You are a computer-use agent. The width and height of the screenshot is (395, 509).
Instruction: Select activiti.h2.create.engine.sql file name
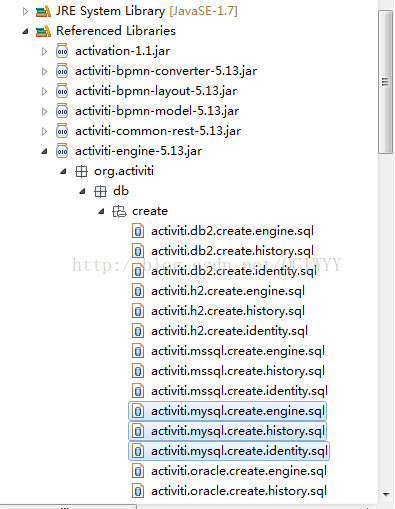228,291
